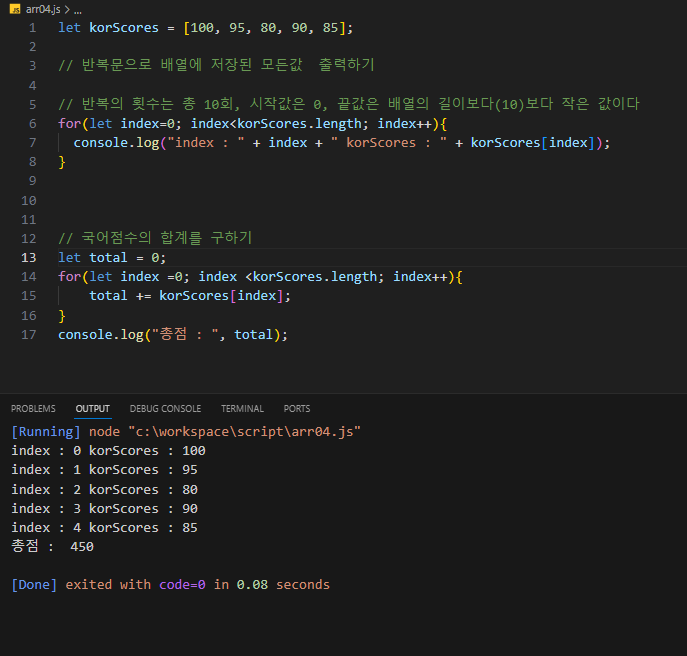687x656 pixels.
Task: Open the DEBUG CONSOLE tab
Action: [x=165, y=408]
